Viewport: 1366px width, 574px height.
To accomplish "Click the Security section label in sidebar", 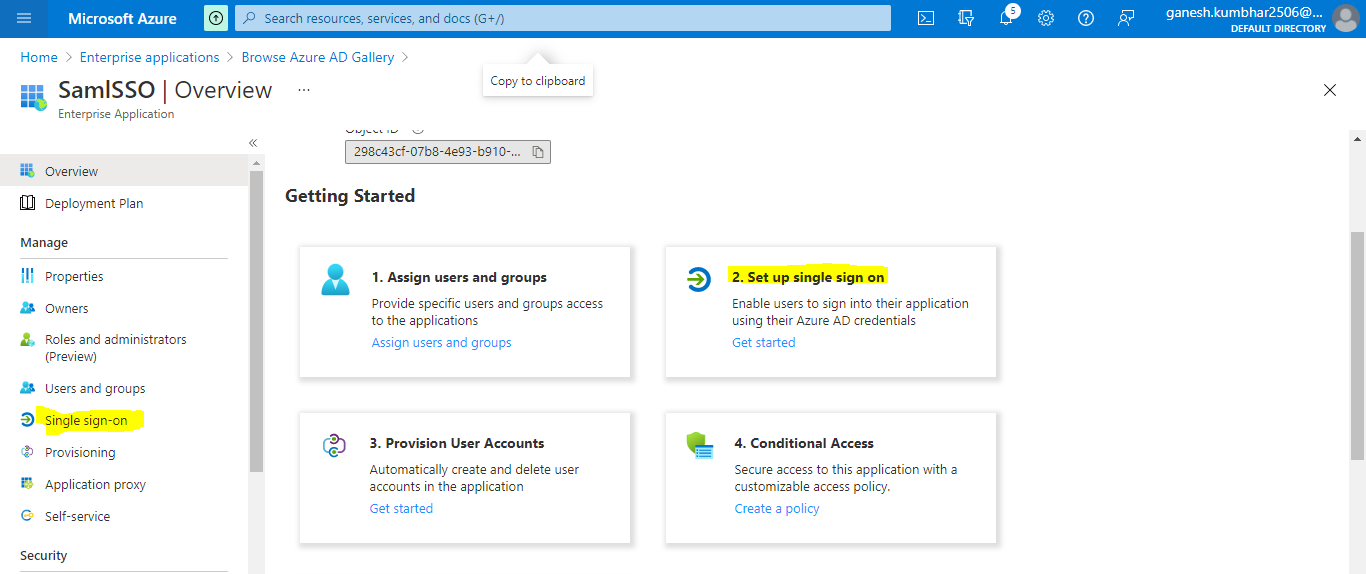I will pos(44,555).
